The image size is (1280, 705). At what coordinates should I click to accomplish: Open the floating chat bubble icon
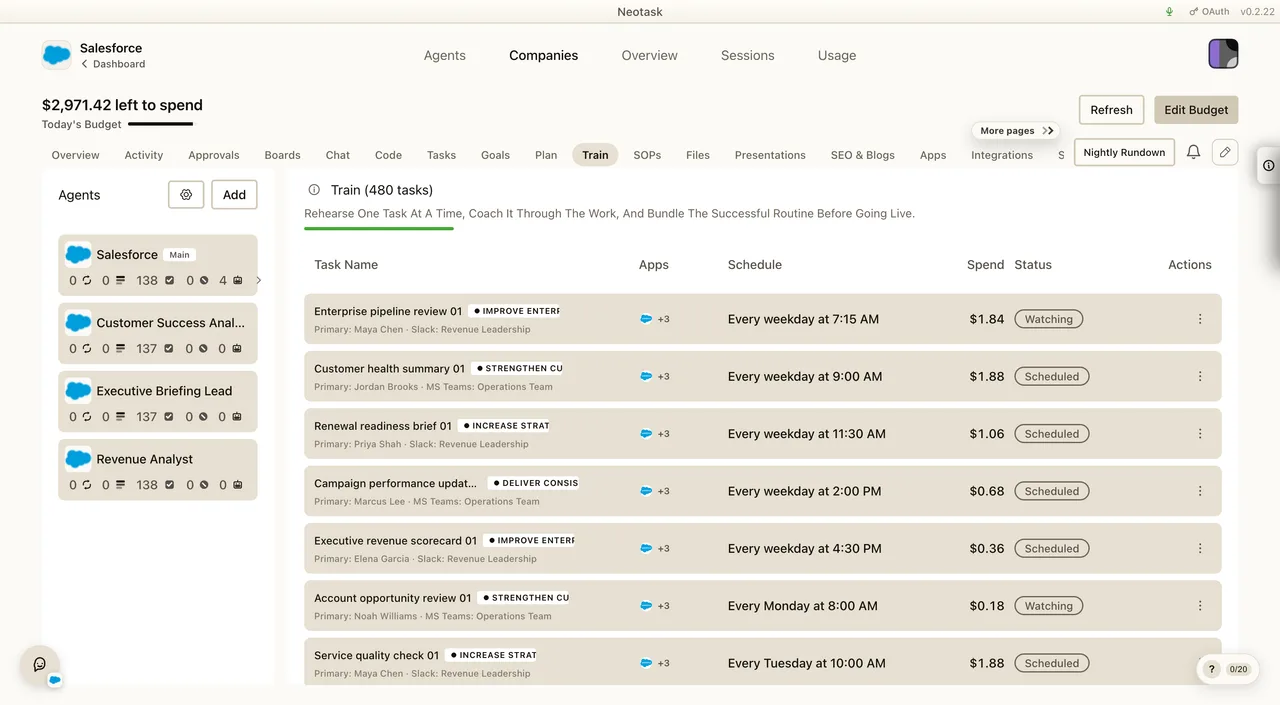(x=40, y=664)
